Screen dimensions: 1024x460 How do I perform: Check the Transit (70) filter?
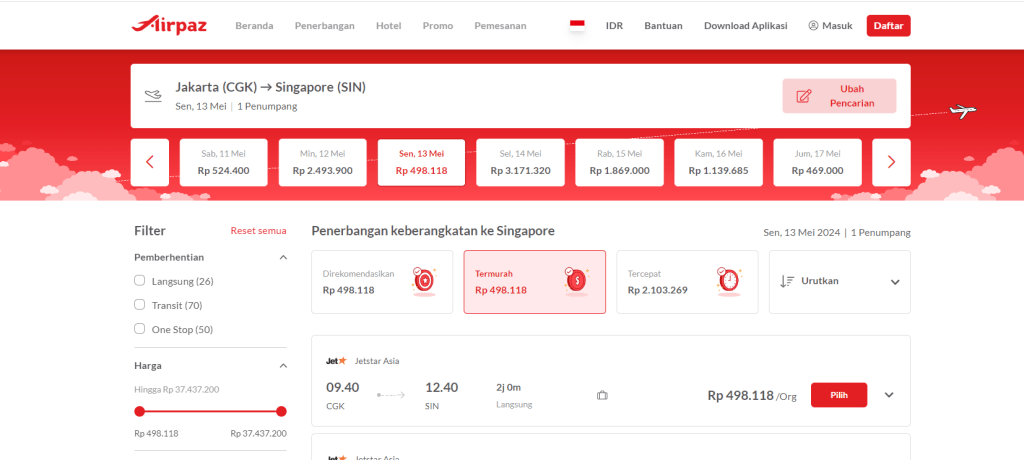point(141,305)
